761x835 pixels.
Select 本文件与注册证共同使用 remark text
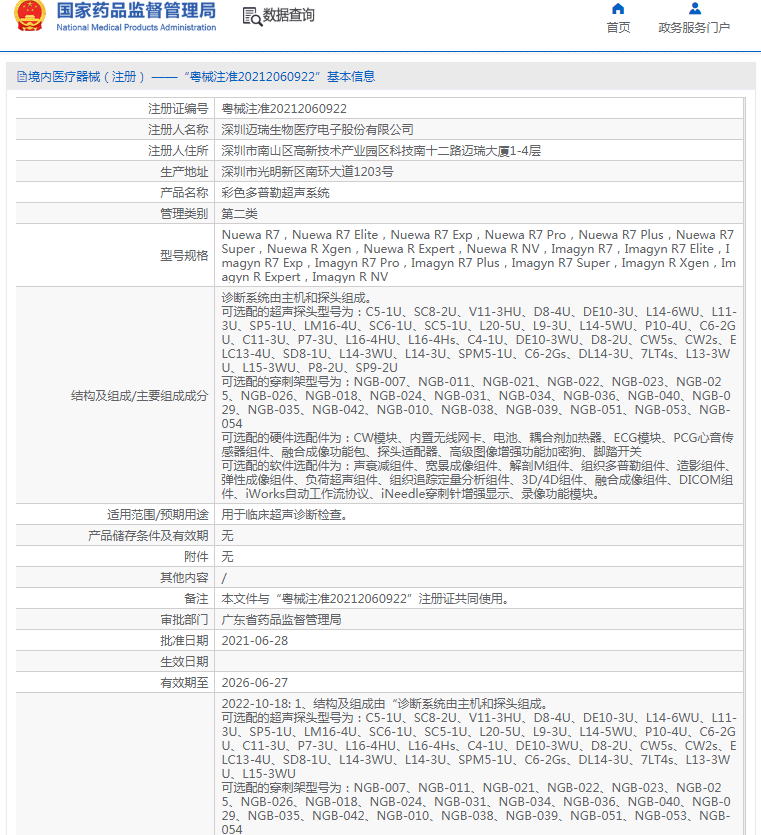click(x=367, y=599)
